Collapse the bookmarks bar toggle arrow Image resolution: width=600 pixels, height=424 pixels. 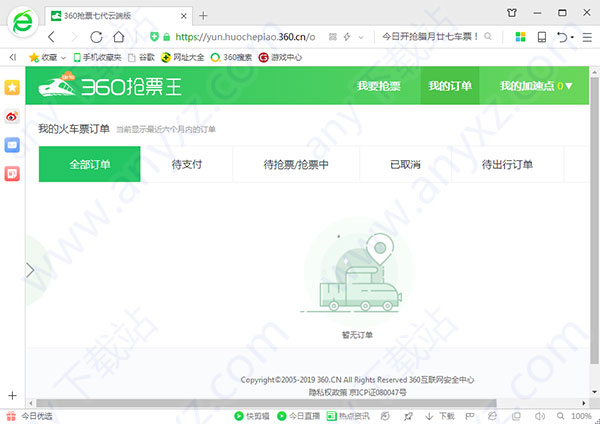pos(13,57)
